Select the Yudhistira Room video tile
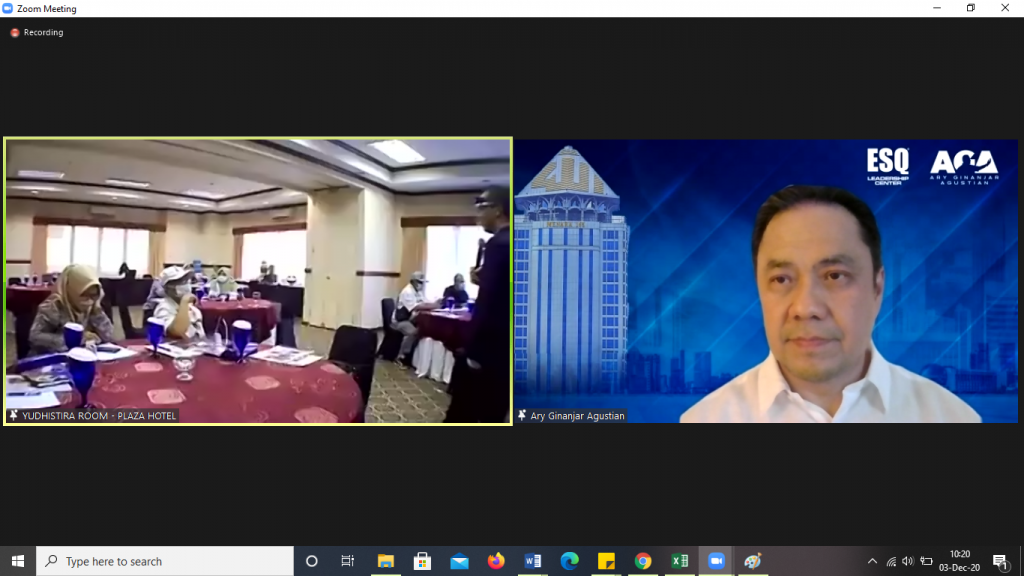 (258, 281)
